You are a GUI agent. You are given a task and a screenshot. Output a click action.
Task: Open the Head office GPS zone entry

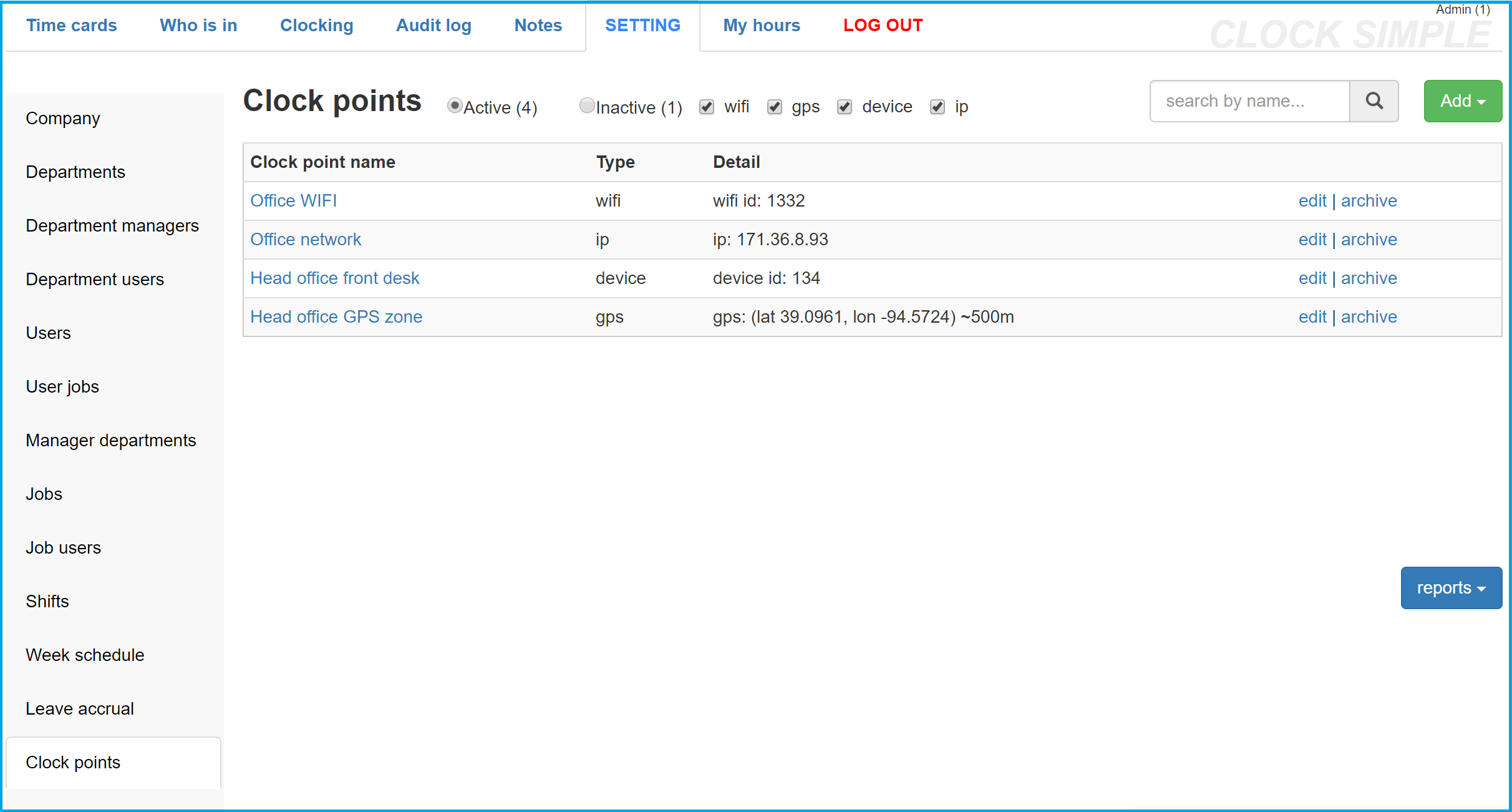[x=336, y=316]
